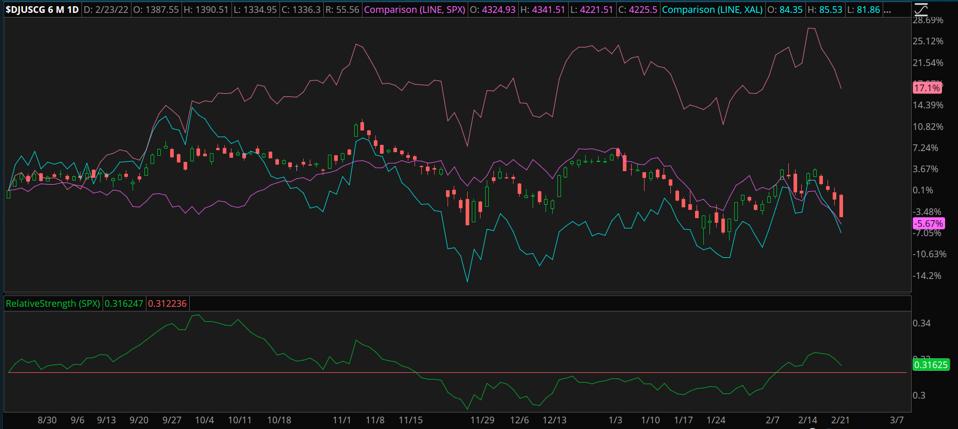
Task: Click the pink 17.1% price bubble
Action: click(927, 88)
